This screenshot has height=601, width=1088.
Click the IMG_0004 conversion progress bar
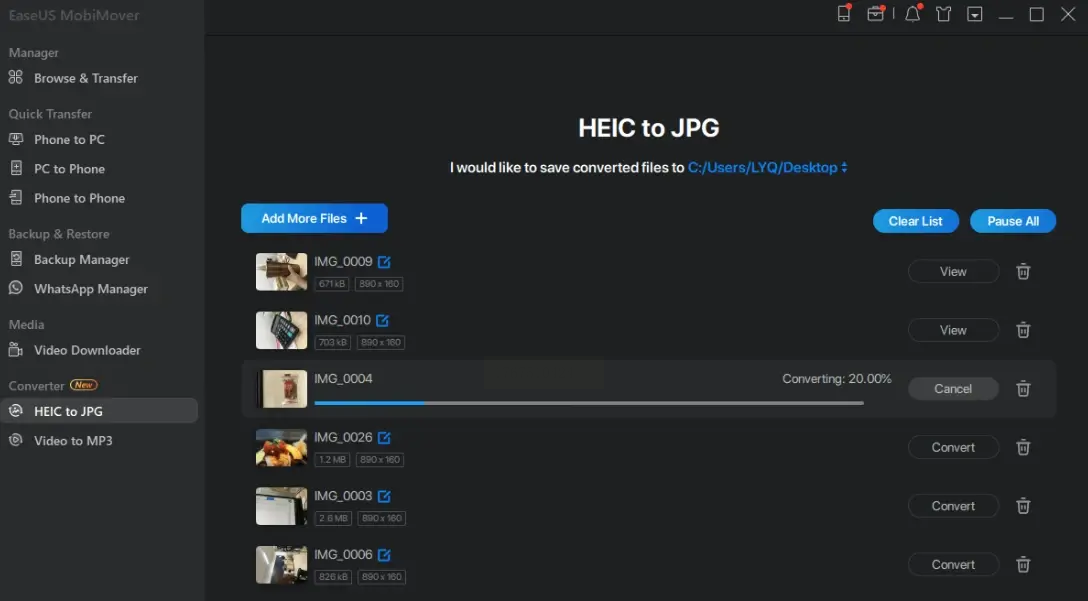(589, 403)
